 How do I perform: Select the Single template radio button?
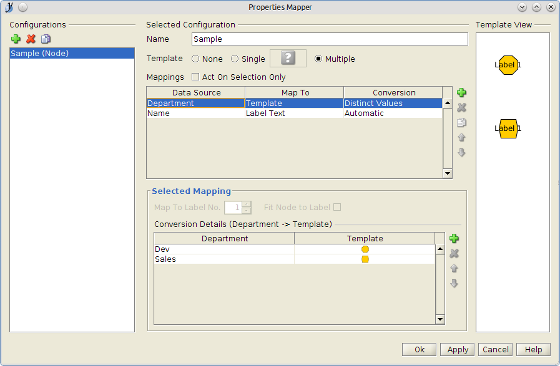235,59
